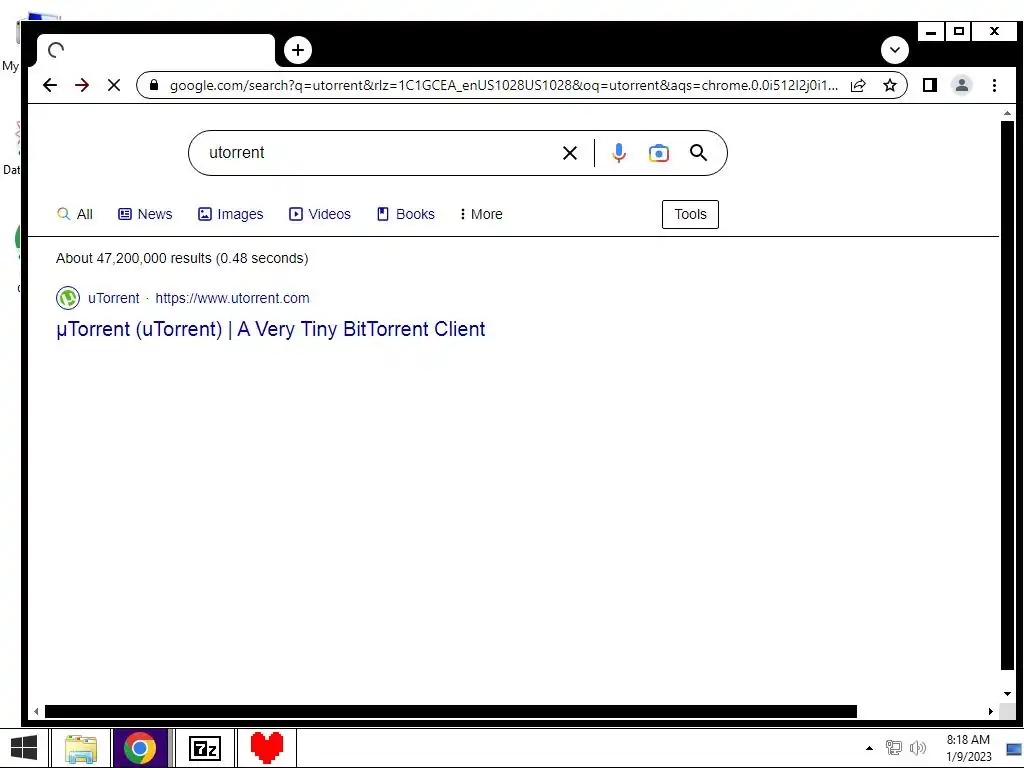
Task: Click the scroll down arrow
Action: click(1007, 694)
